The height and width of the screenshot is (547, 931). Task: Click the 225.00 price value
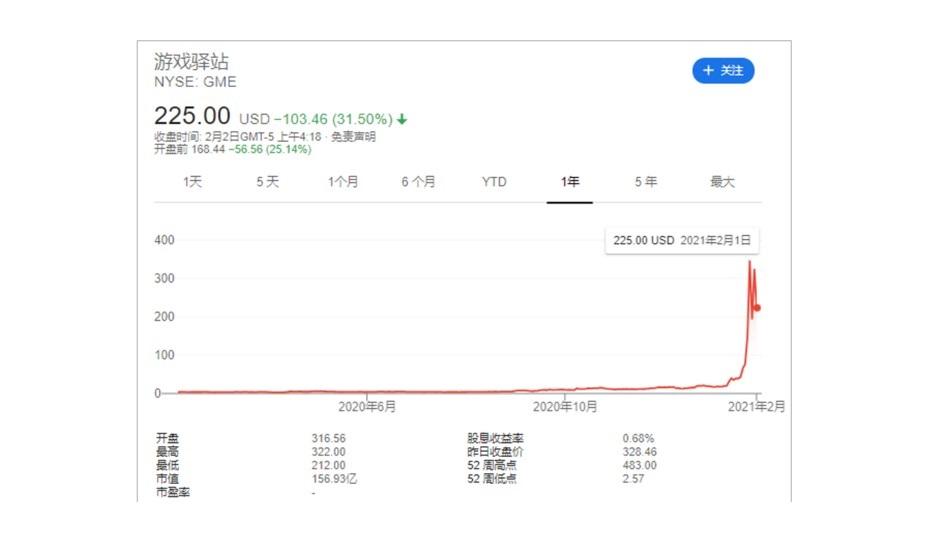192,116
